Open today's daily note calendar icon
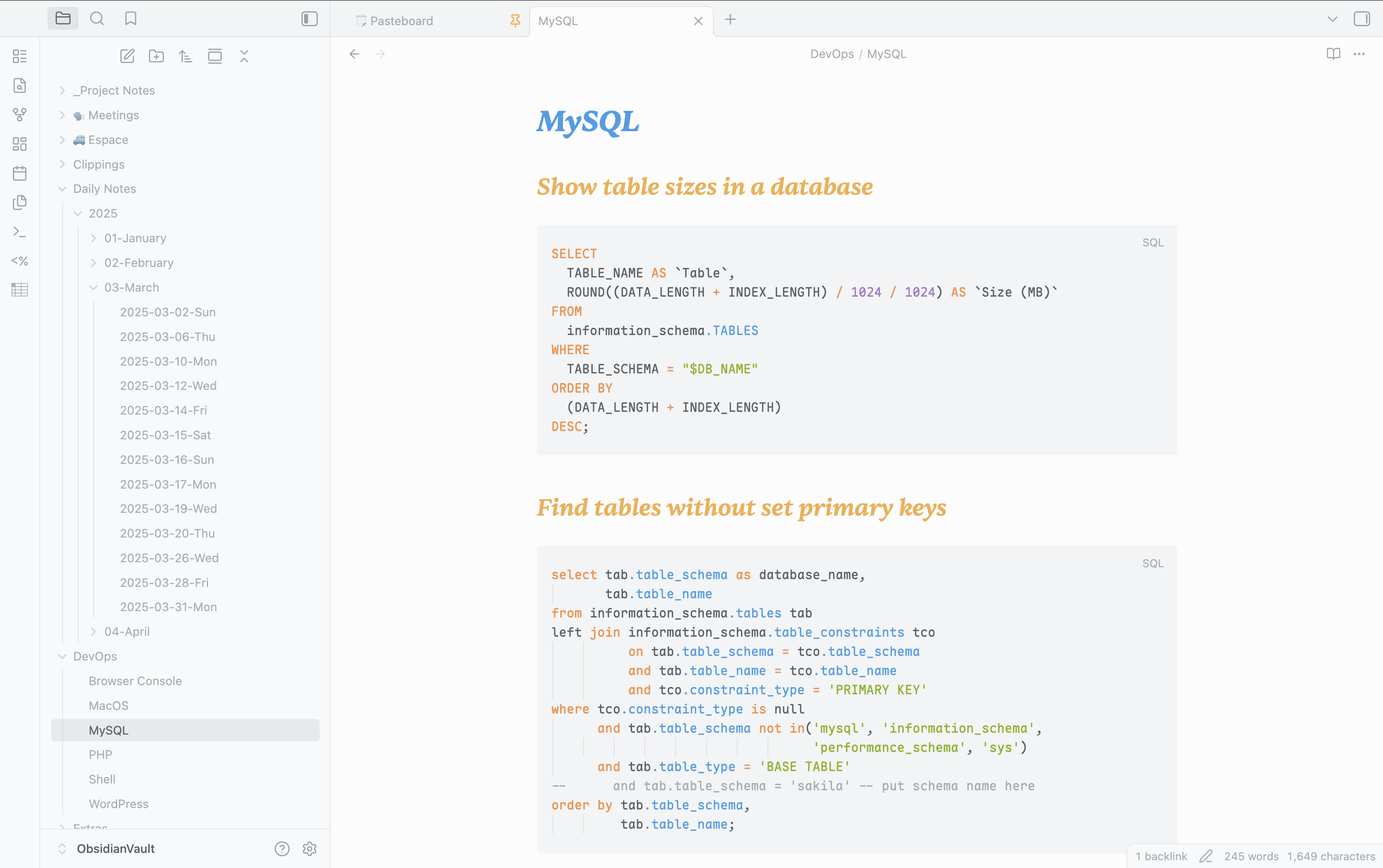The height and width of the screenshot is (868, 1383). [20, 173]
